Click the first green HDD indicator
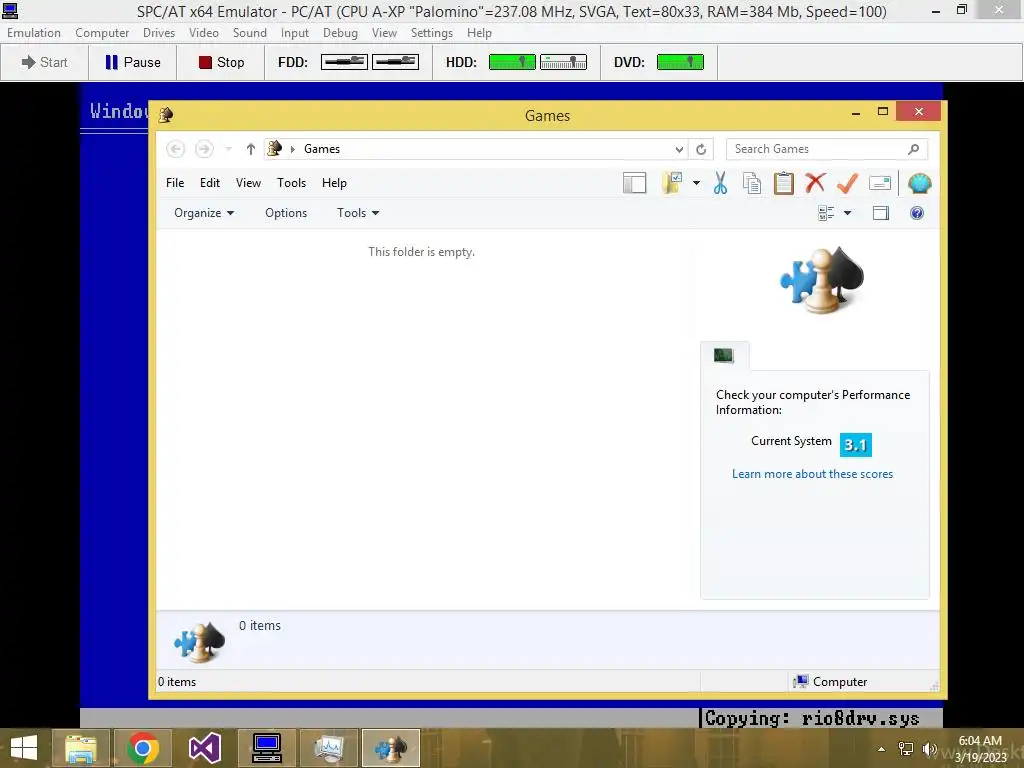The height and width of the screenshot is (768, 1024). pos(512,62)
